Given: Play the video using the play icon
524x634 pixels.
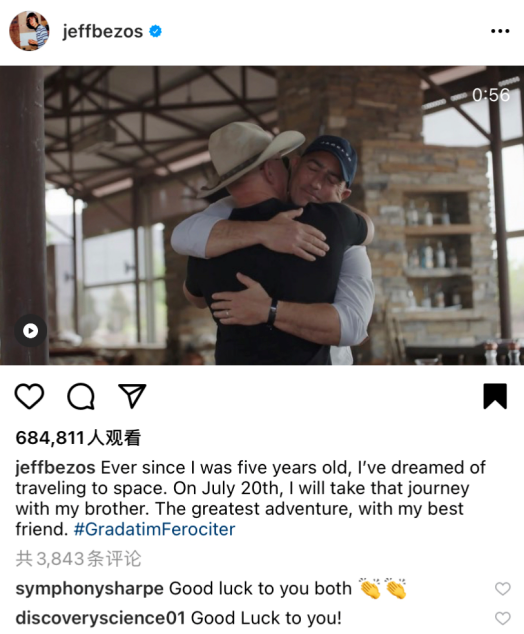Looking at the screenshot, I should tap(31, 331).
